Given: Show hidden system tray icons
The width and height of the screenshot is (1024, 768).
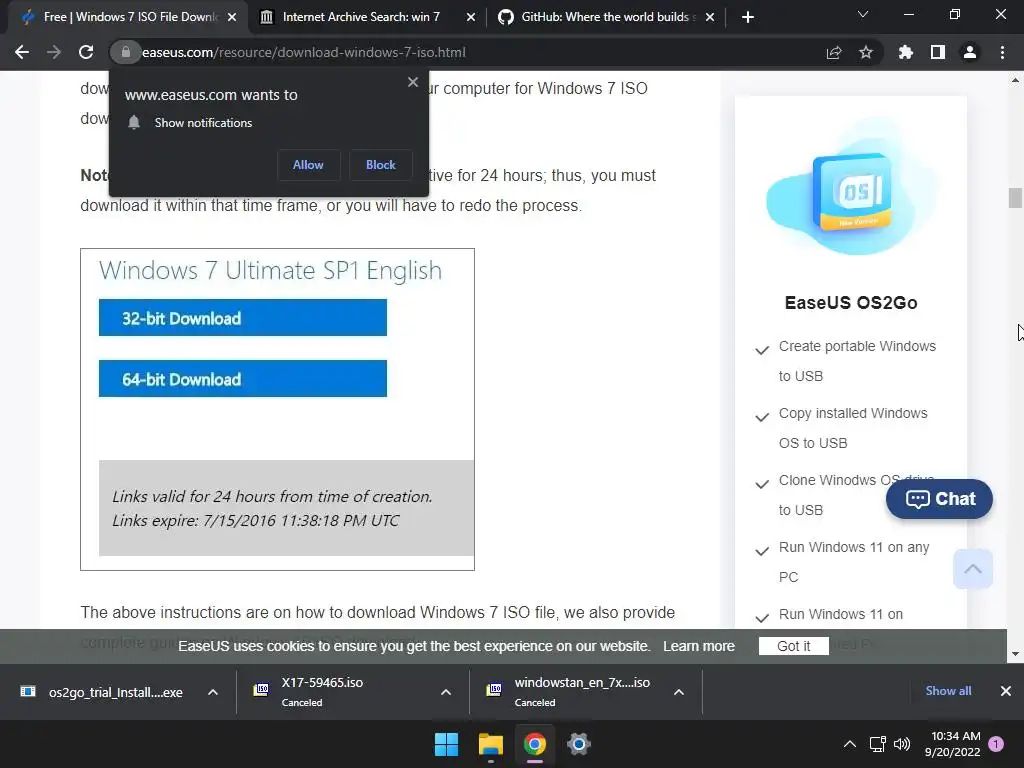Looking at the screenshot, I should click(x=850, y=744).
